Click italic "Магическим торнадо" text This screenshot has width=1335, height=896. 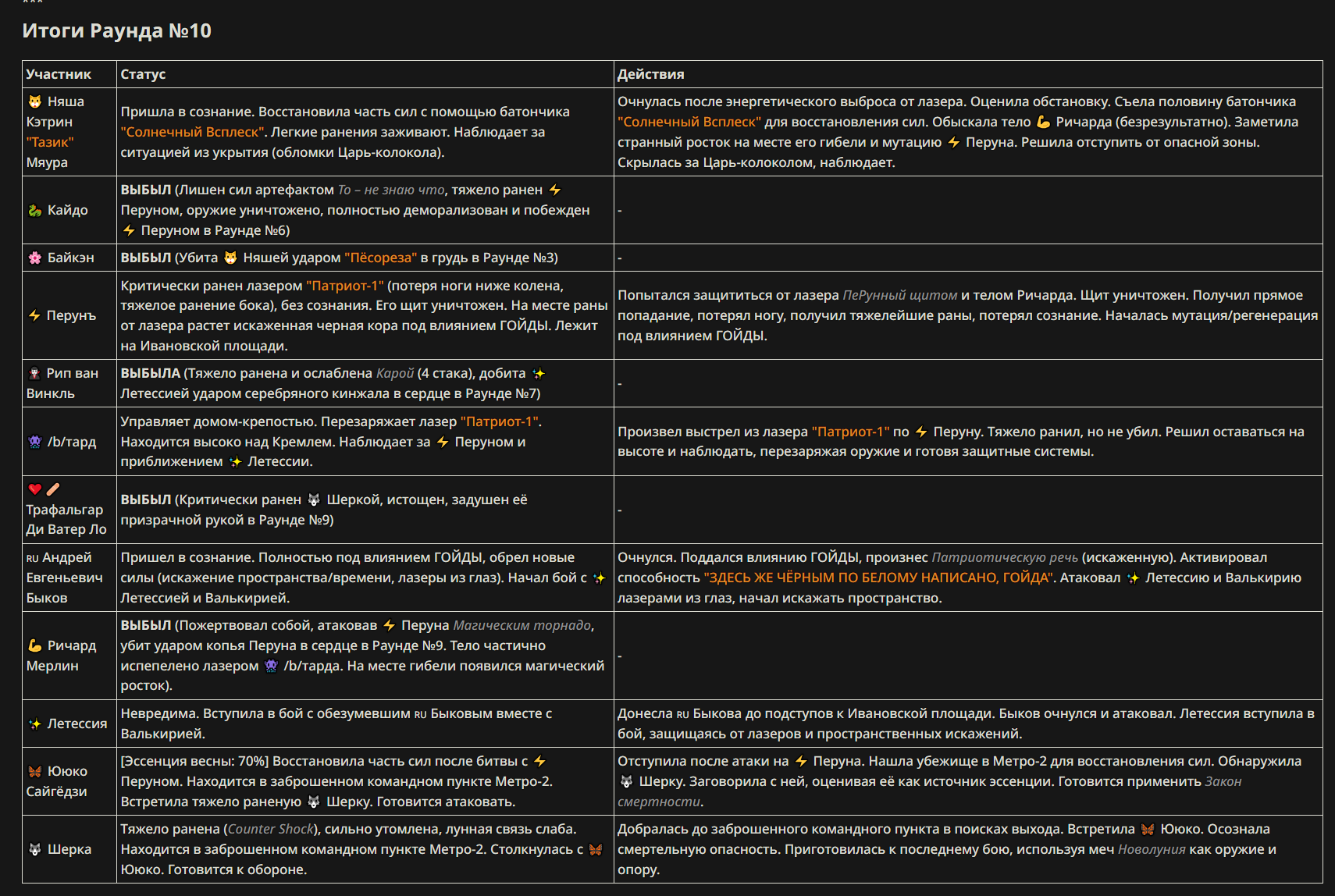tap(522, 625)
